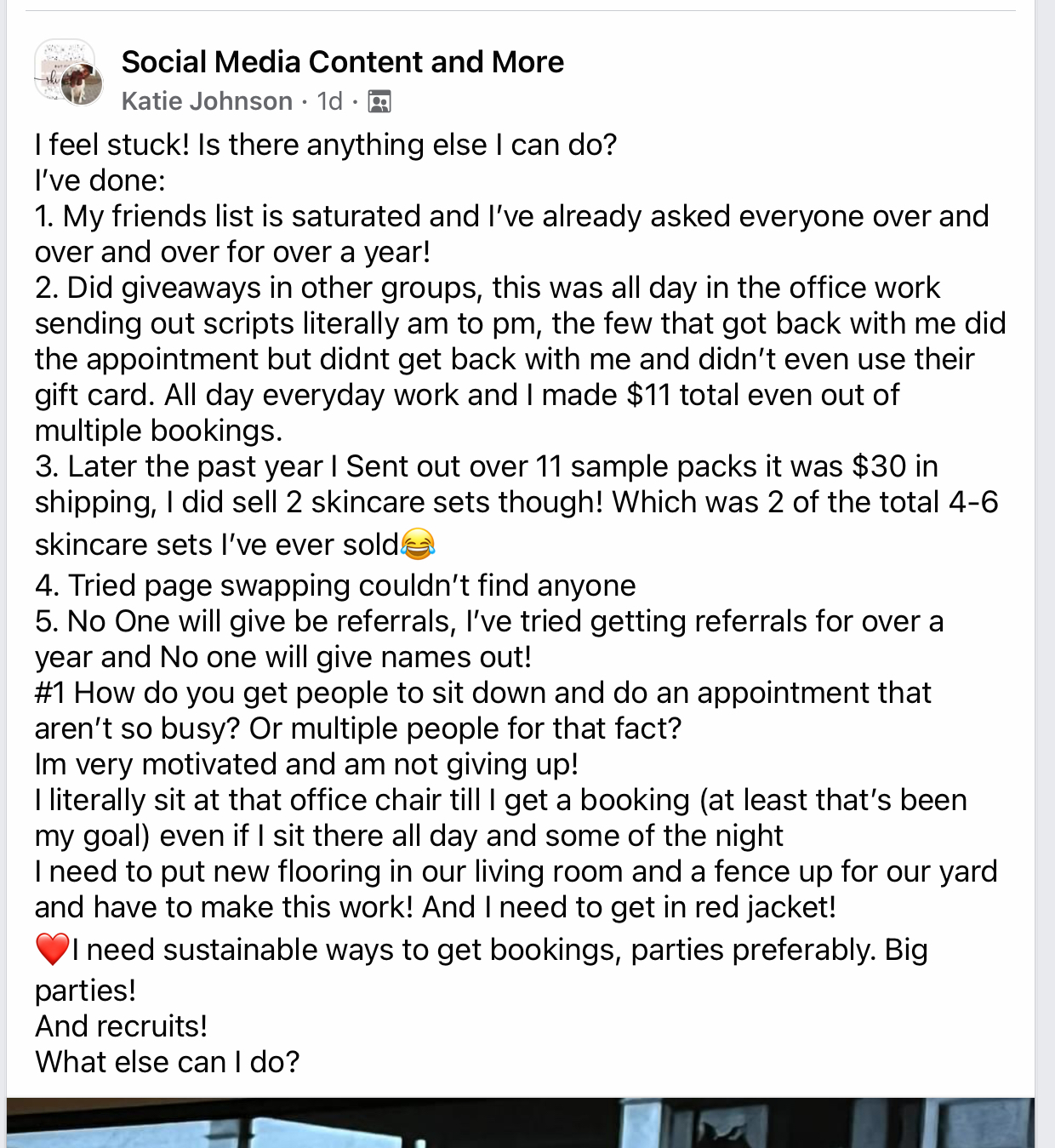The width and height of the screenshot is (1055, 1148).
Task: Click the laughing tears emoji
Action: [418, 543]
